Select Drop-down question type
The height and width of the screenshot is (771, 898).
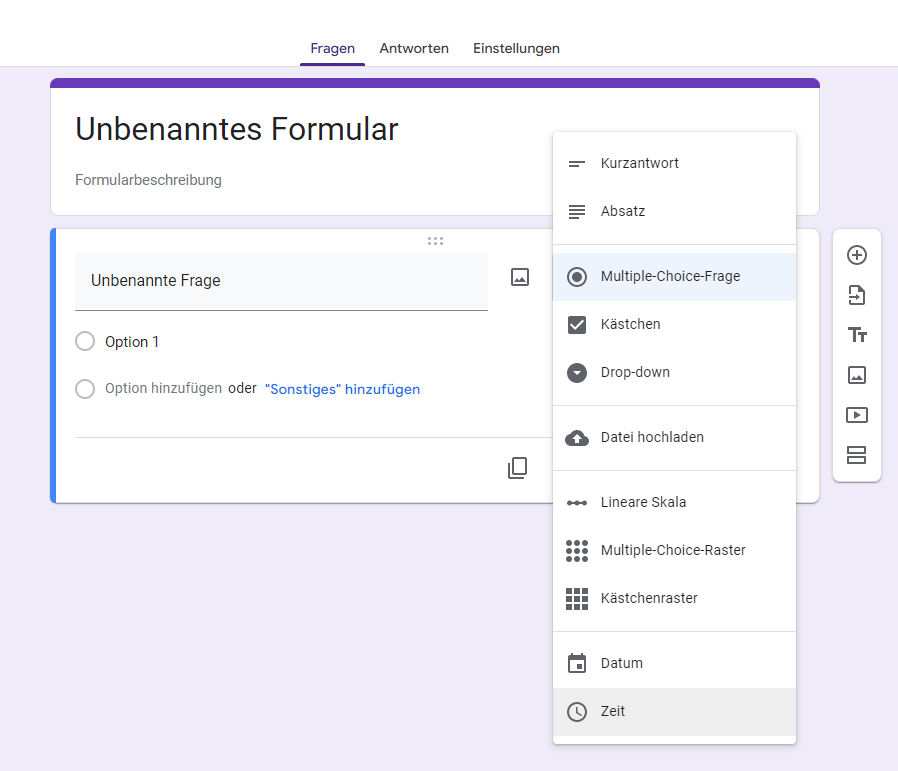(x=635, y=373)
